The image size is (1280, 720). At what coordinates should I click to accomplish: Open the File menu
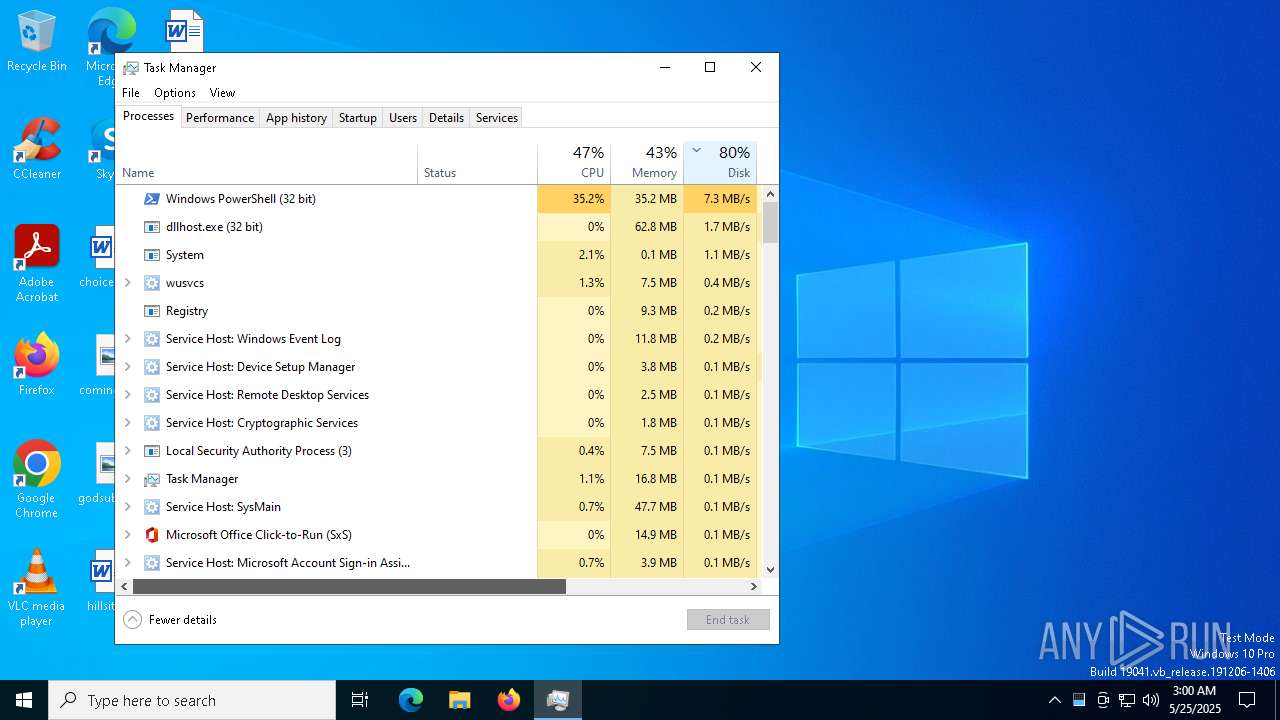(x=131, y=93)
